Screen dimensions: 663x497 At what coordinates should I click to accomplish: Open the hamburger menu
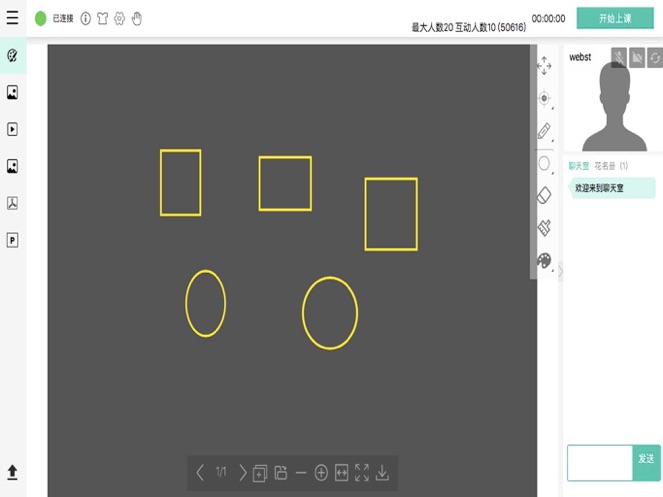pos(13,18)
